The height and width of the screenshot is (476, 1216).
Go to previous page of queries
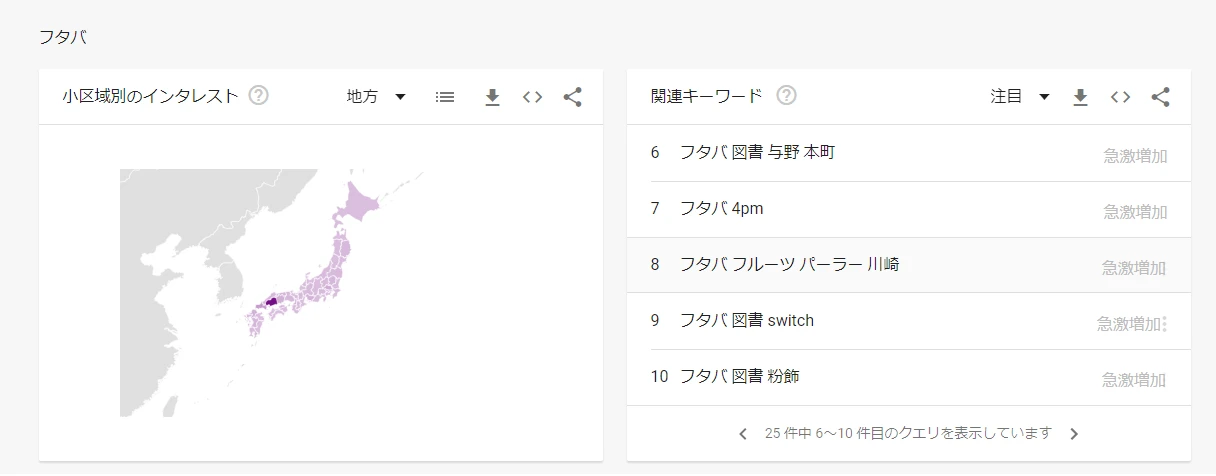coord(743,434)
